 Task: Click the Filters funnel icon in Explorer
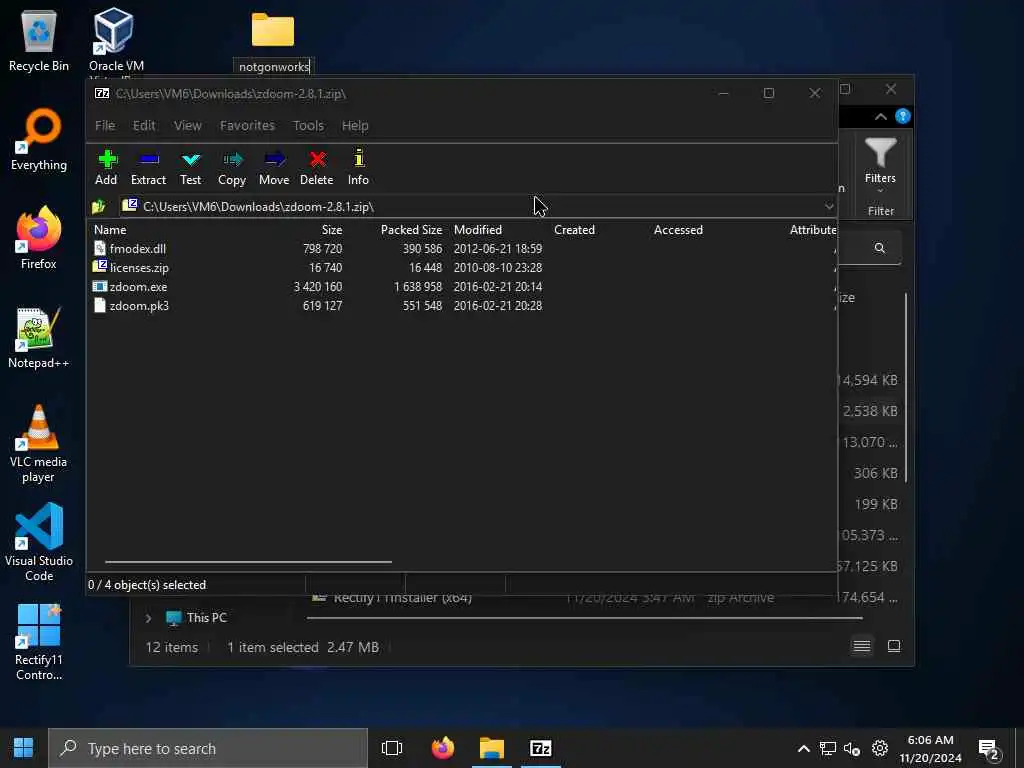pos(880,152)
